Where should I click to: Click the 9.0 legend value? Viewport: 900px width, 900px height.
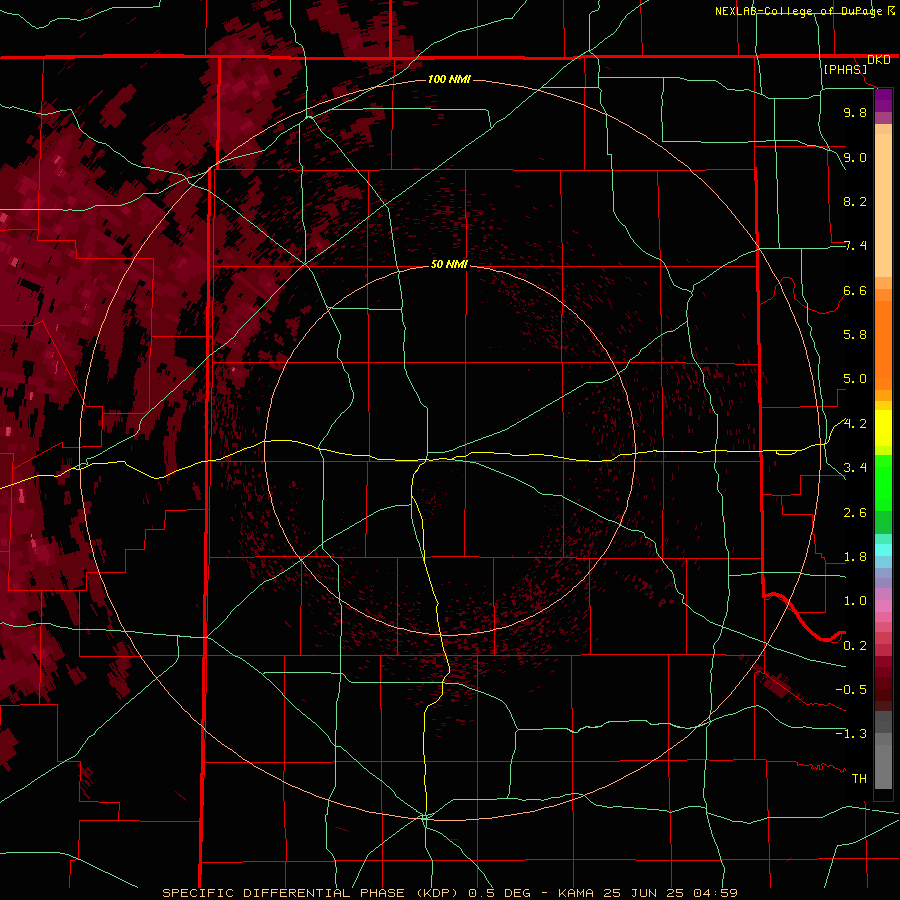click(x=855, y=157)
